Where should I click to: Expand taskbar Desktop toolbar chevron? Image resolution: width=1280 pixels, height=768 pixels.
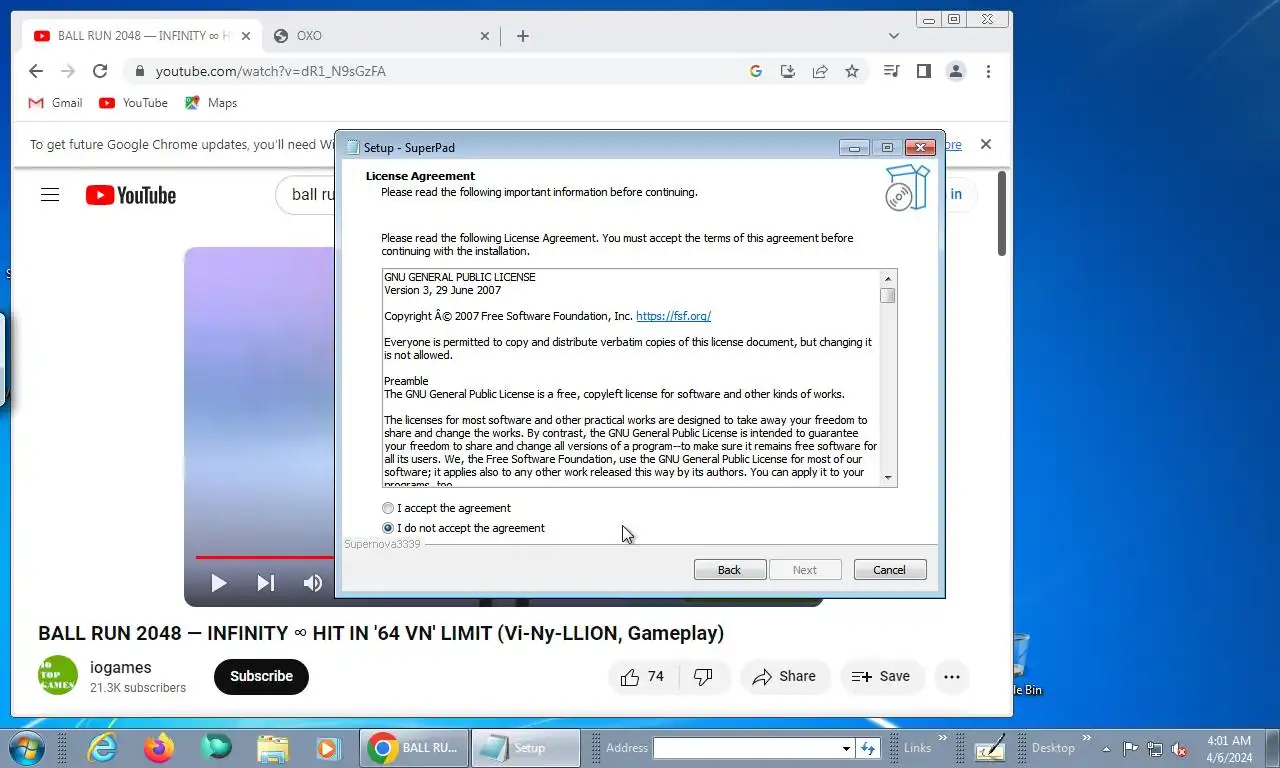click(1086, 739)
